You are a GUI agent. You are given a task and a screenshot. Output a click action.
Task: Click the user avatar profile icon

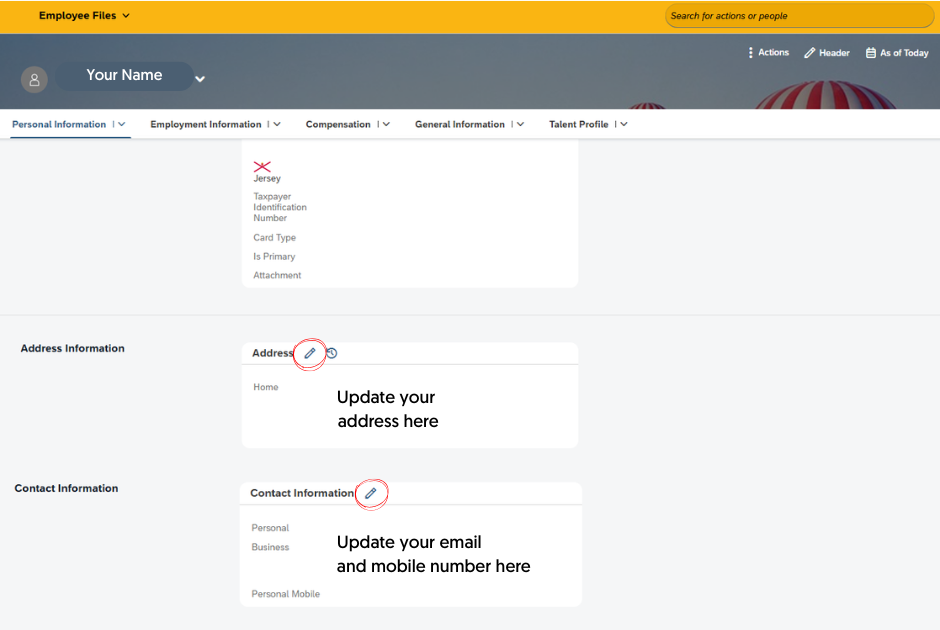(34, 80)
